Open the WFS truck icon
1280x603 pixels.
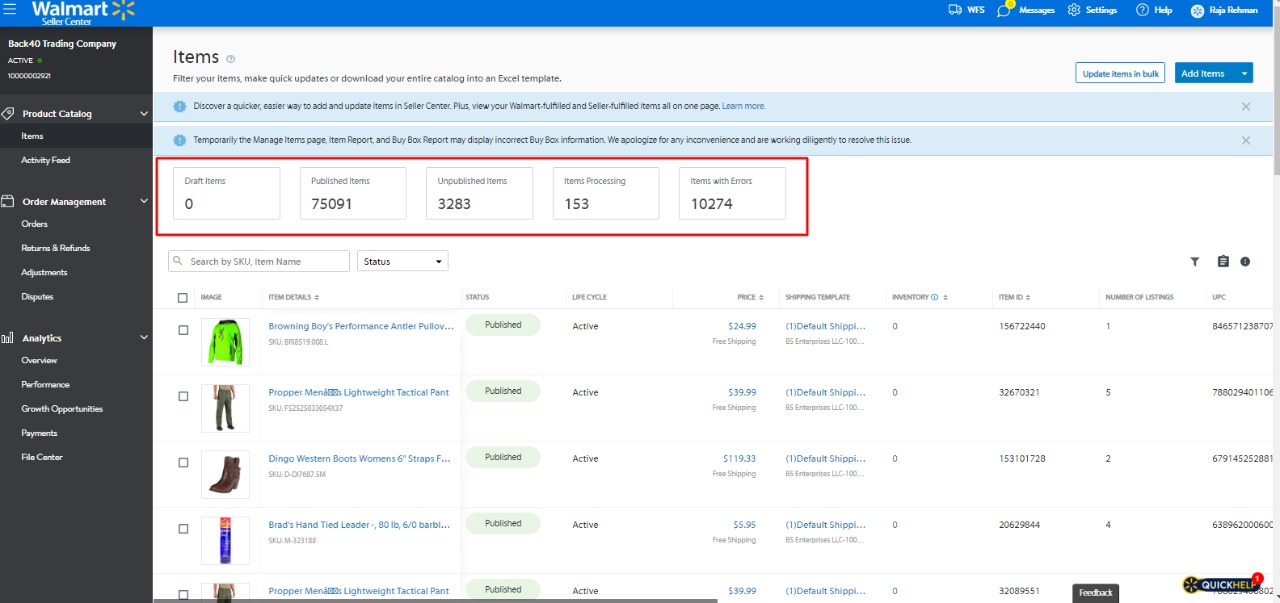954,10
